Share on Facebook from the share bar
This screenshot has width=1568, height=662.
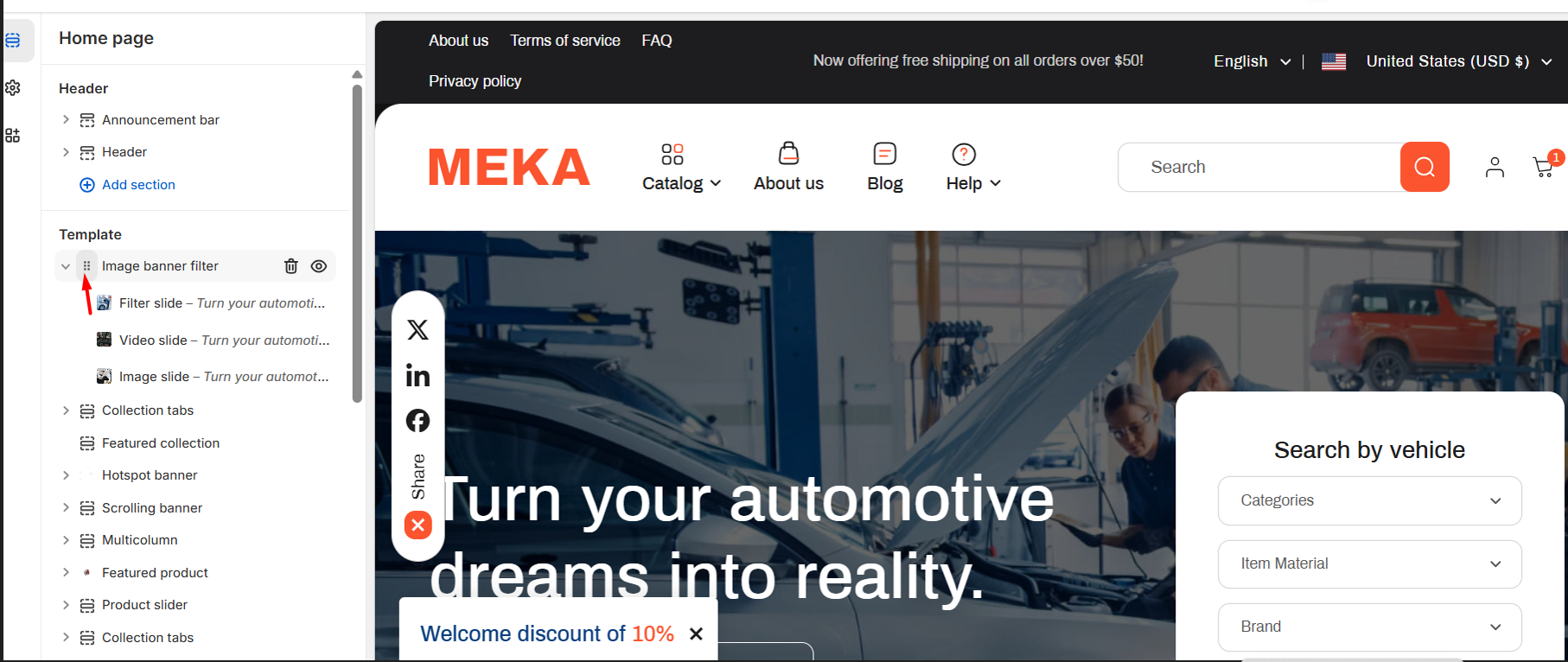tap(417, 420)
